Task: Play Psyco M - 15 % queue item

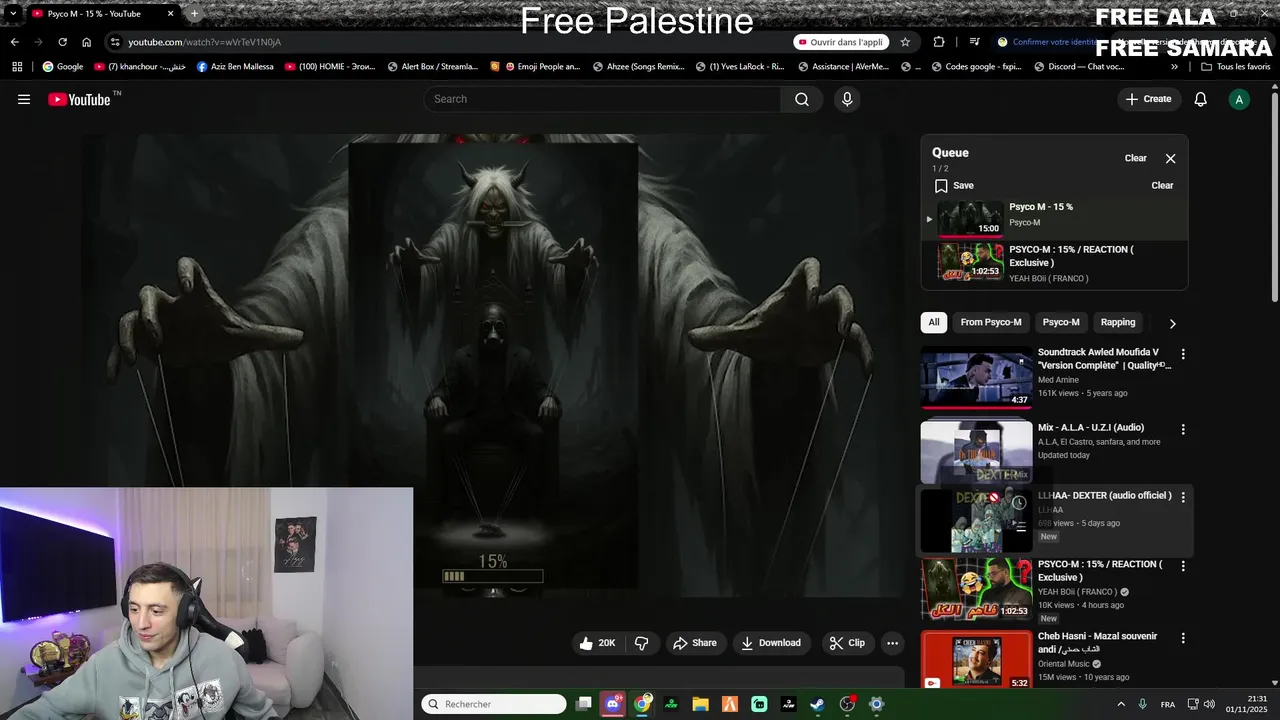Action: (1055, 218)
